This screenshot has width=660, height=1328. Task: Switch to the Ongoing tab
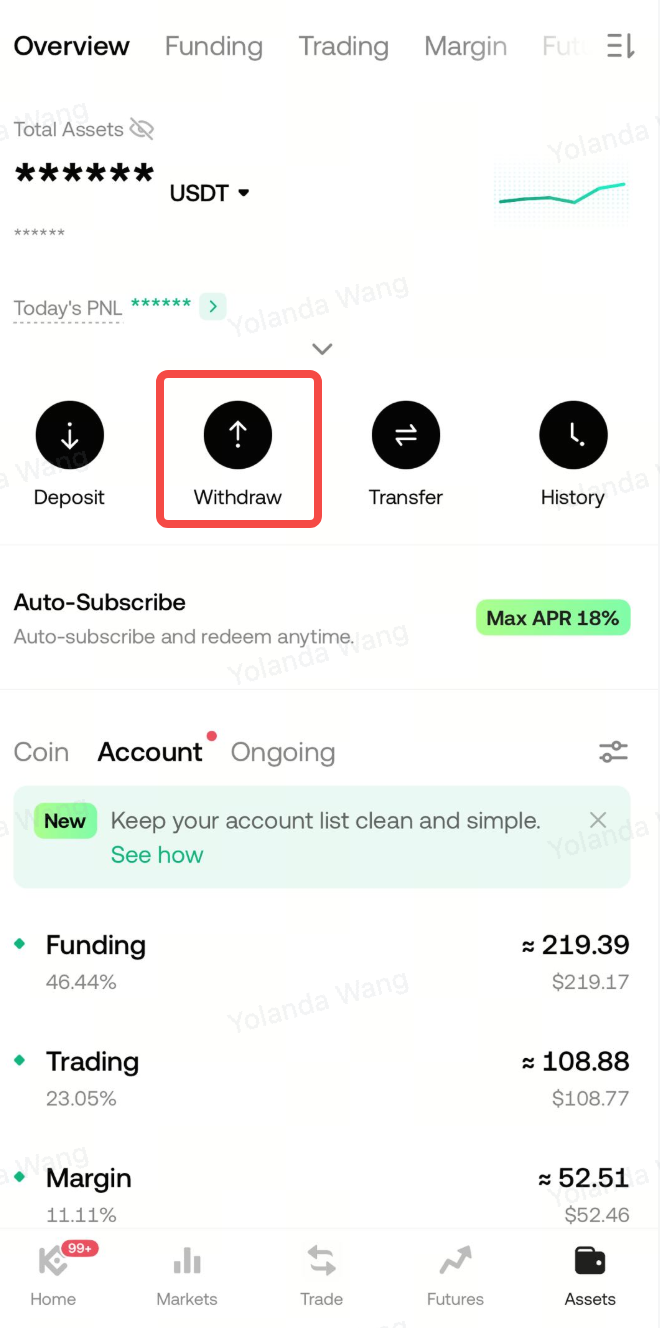click(283, 752)
